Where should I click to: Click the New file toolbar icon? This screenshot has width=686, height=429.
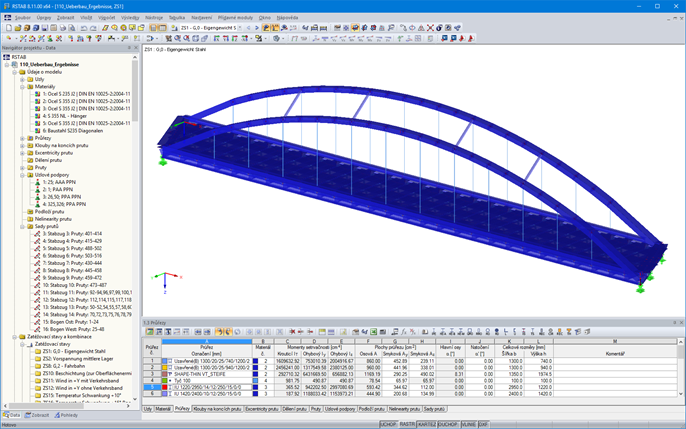8,28
